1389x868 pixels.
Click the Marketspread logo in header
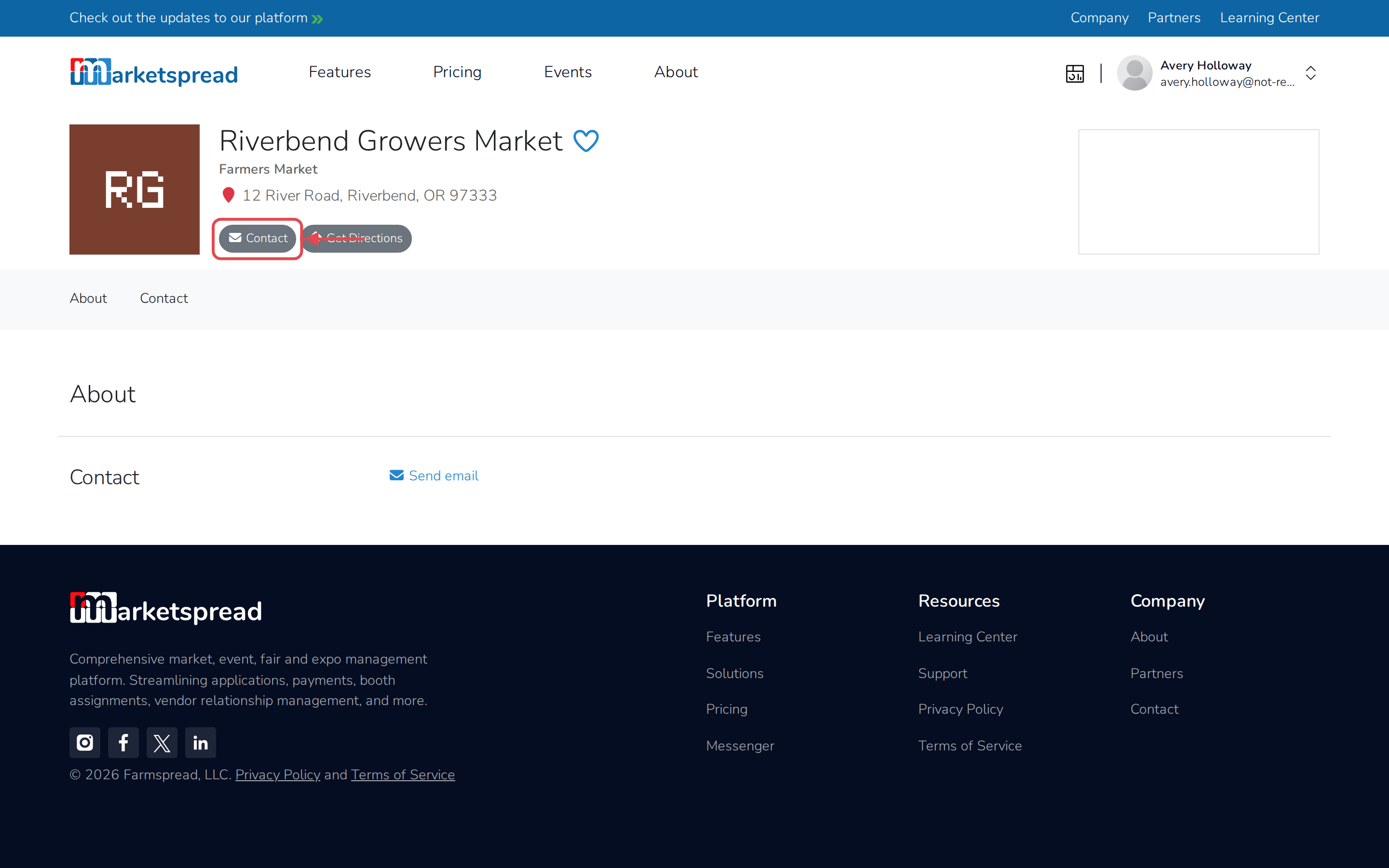pyautogui.click(x=154, y=72)
